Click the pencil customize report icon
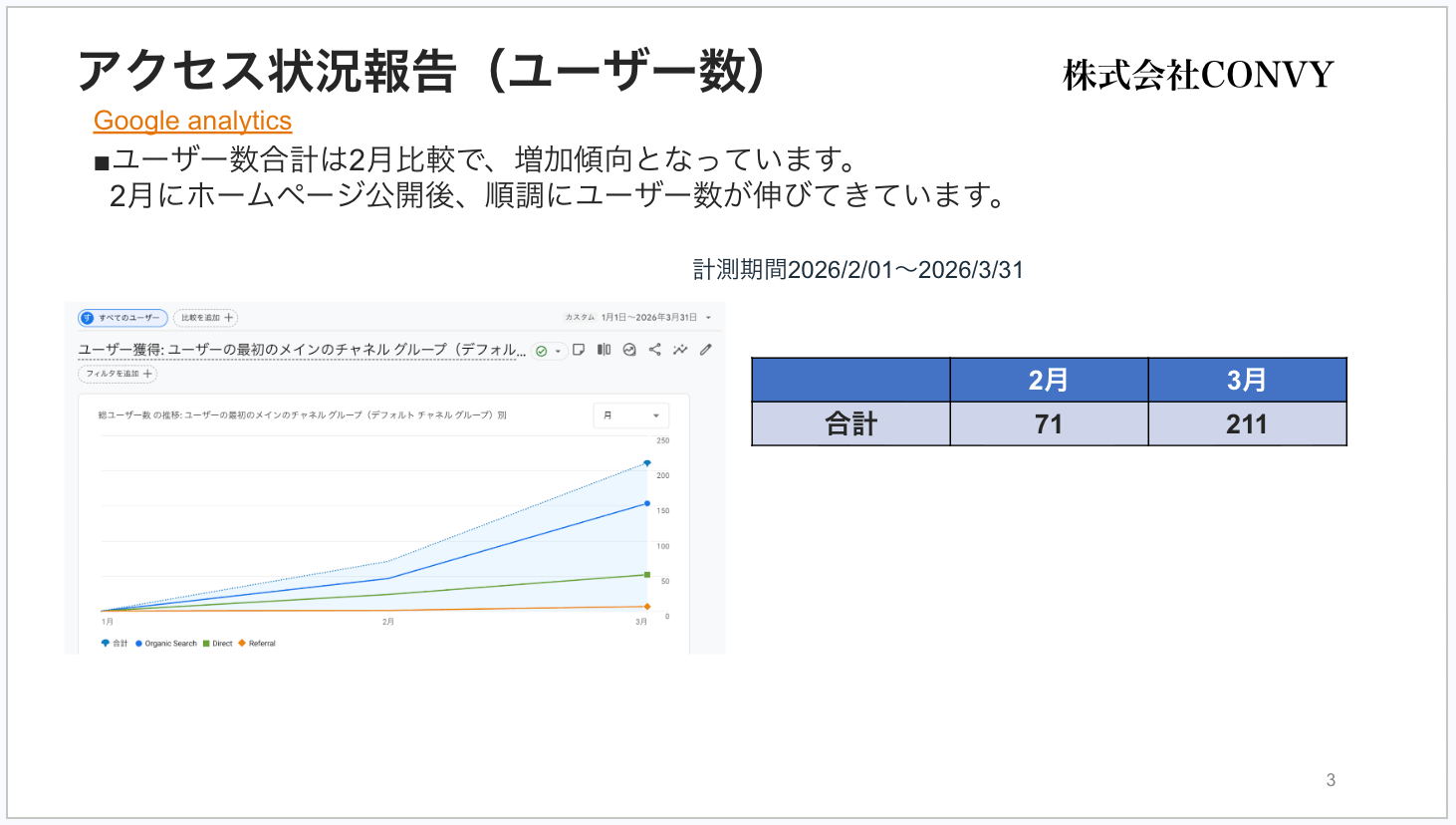Viewport: 1456px width, 825px height. pos(706,350)
